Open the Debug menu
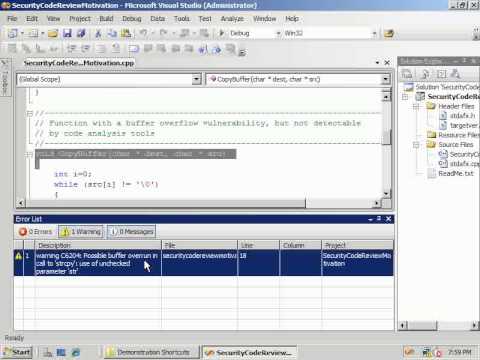480x360 pixels. pos(132,19)
